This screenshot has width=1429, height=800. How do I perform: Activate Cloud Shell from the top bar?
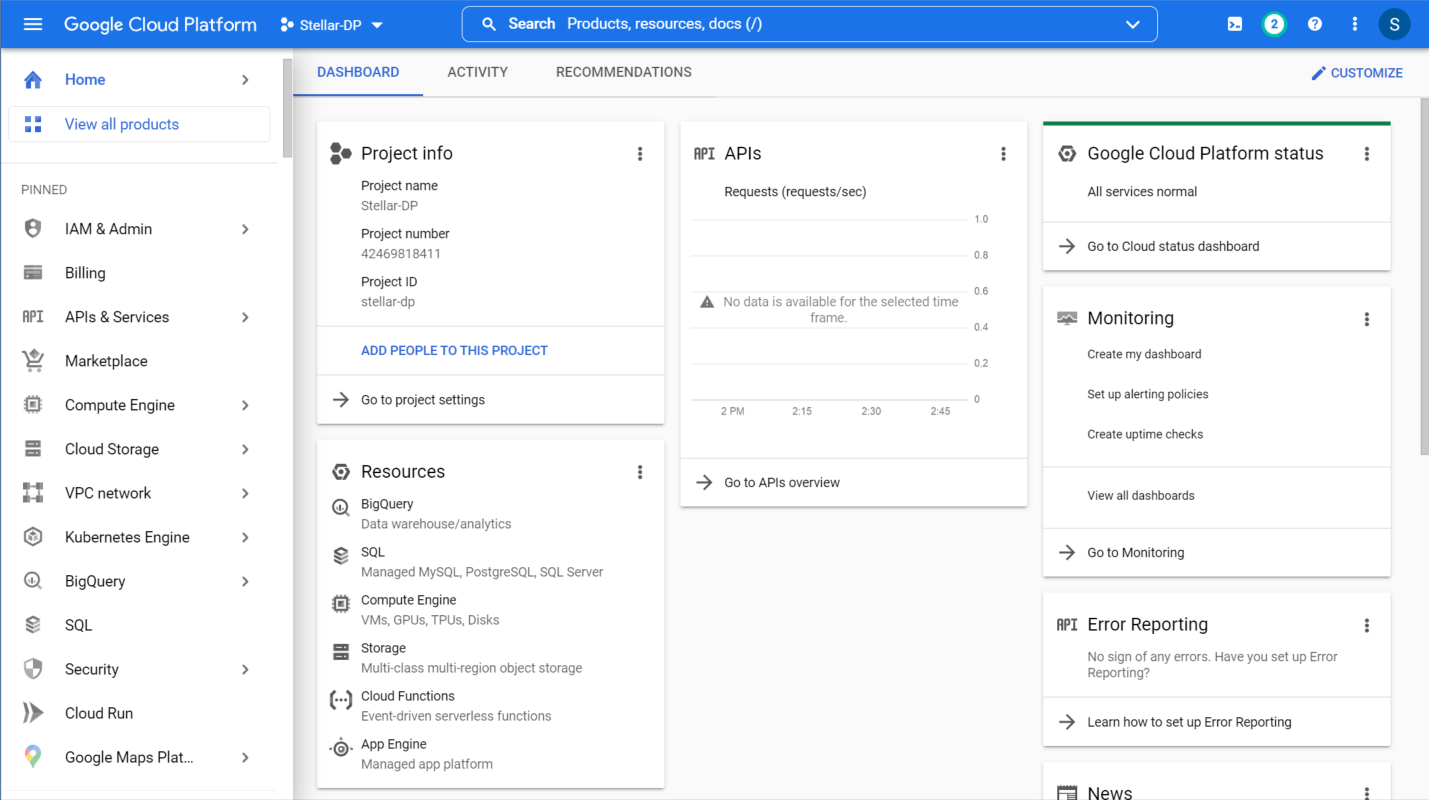click(1234, 23)
